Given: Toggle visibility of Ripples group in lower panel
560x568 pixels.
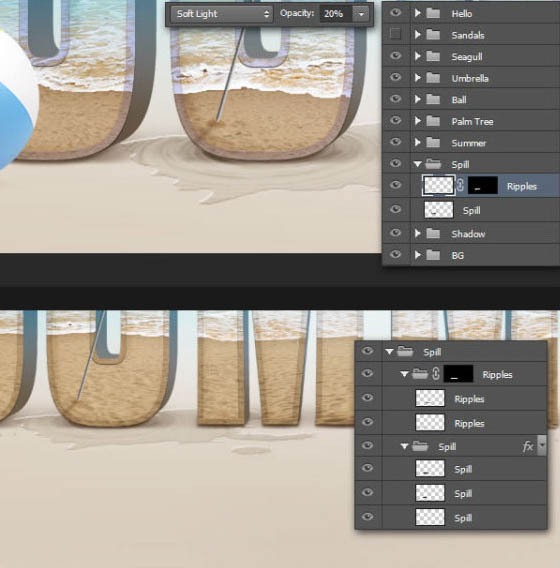Looking at the screenshot, I should [x=367, y=373].
